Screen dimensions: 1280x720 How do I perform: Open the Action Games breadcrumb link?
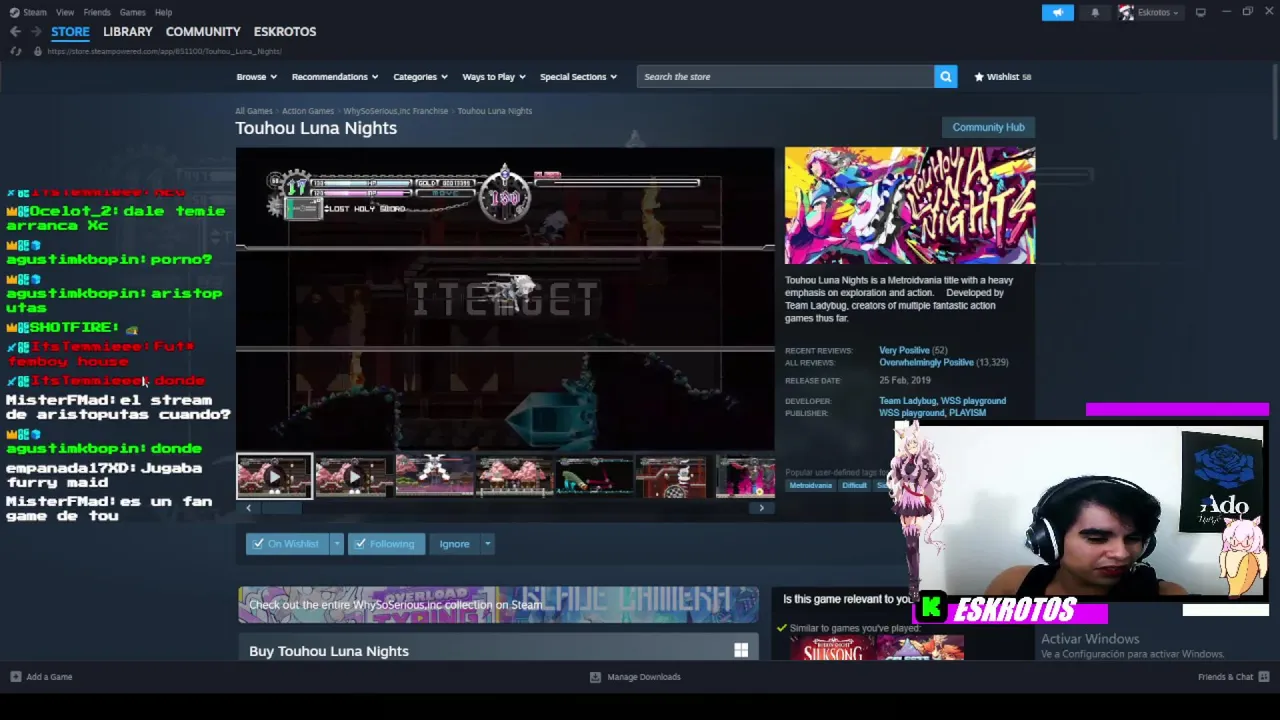click(308, 111)
